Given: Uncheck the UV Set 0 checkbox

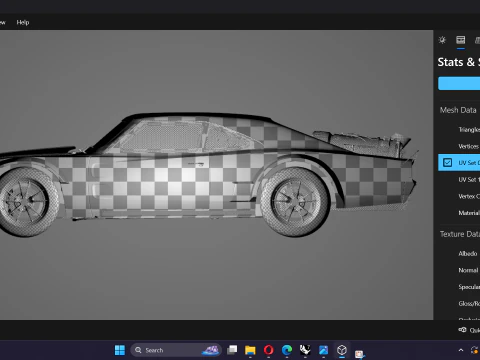Looking at the screenshot, I should [x=447, y=163].
